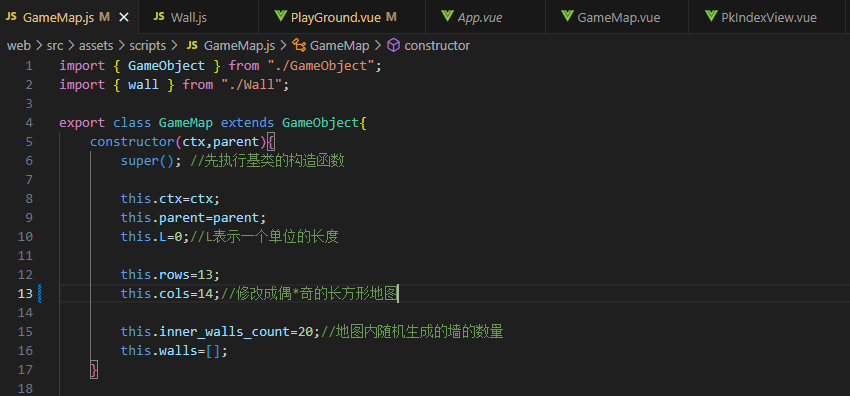
Task: Open the PlayGround.vue tab
Action: [x=342, y=17]
